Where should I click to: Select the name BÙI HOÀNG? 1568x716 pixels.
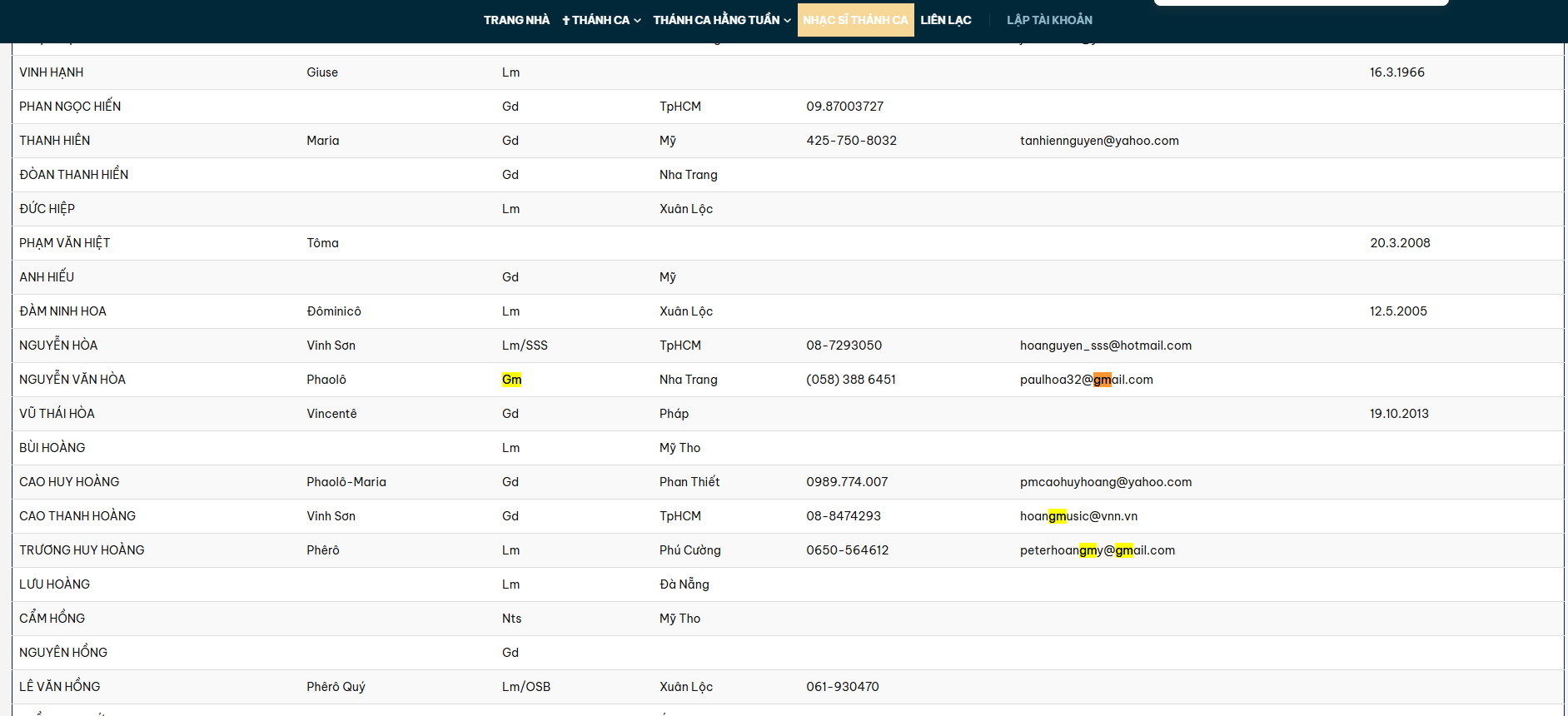pyautogui.click(x=52, y=448)
